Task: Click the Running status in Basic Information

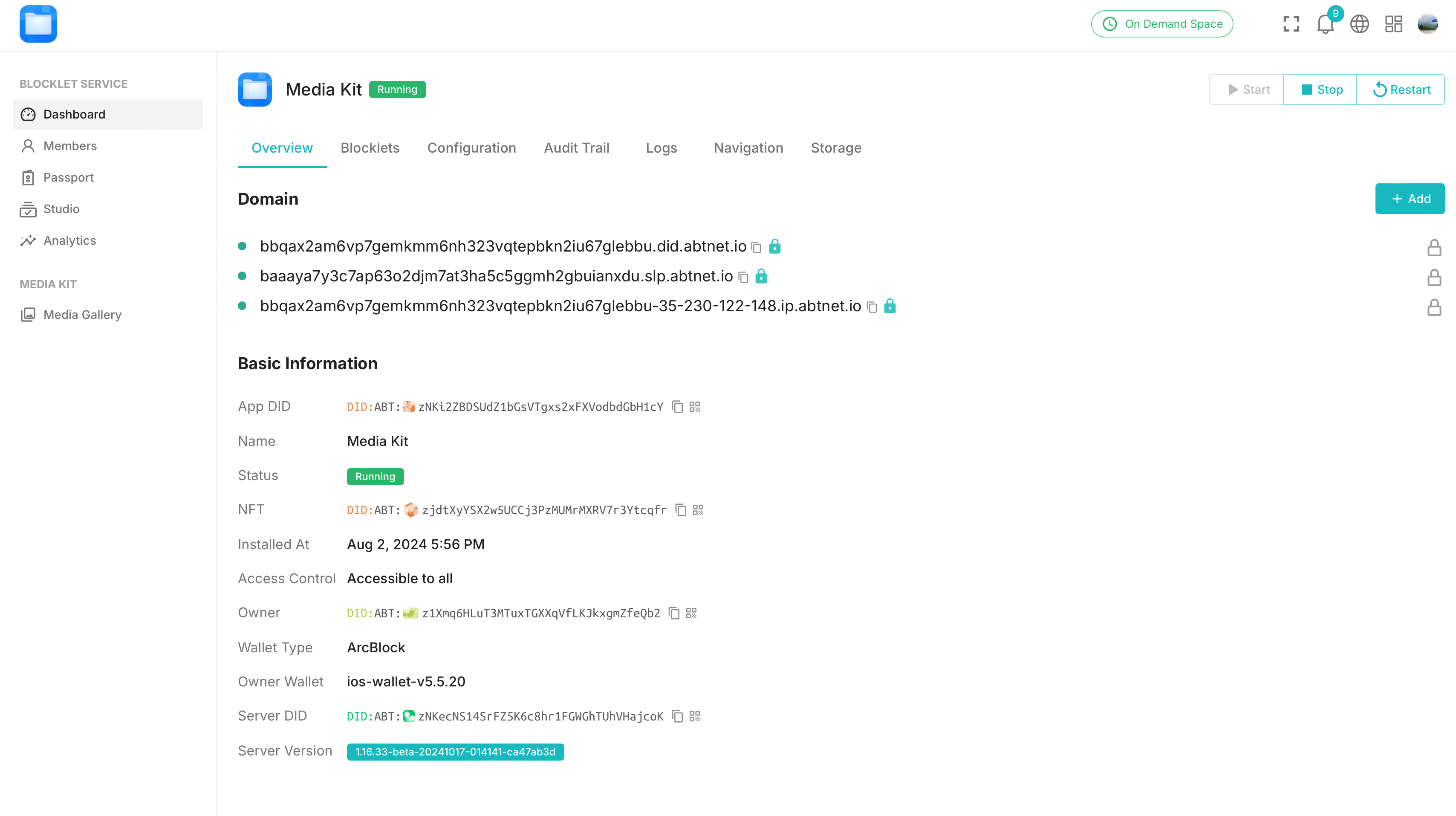Action: 376,476
